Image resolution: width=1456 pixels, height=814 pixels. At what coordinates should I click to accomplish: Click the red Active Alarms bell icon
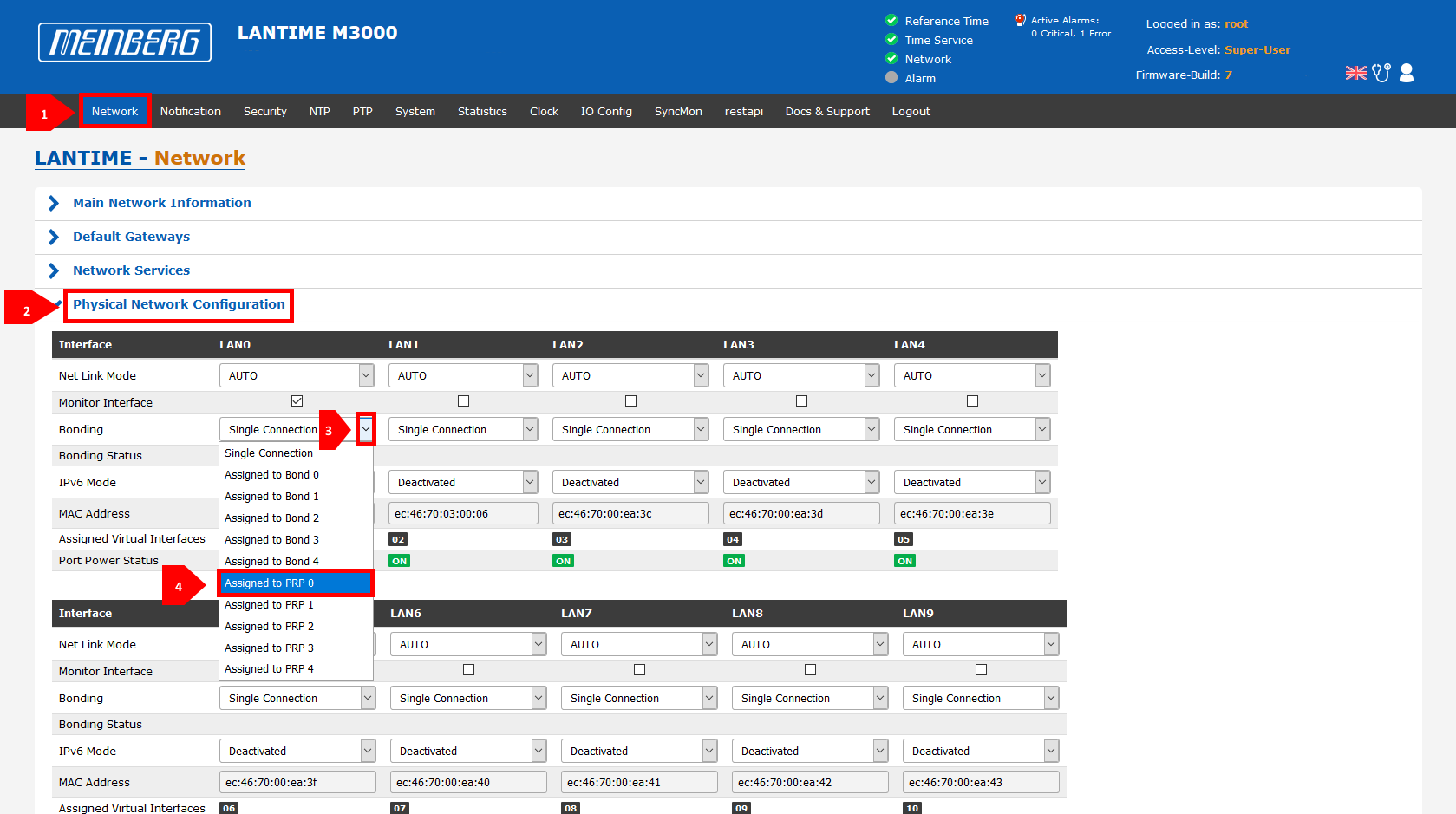(x=1021, y=20)
